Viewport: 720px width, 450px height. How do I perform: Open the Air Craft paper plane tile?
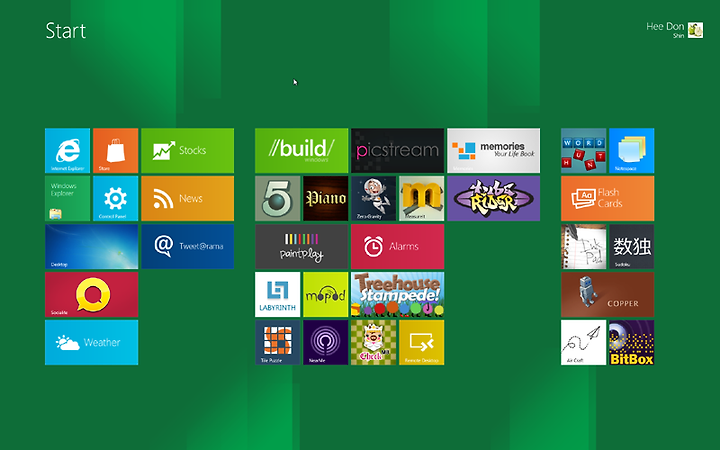tap(584, 343)
